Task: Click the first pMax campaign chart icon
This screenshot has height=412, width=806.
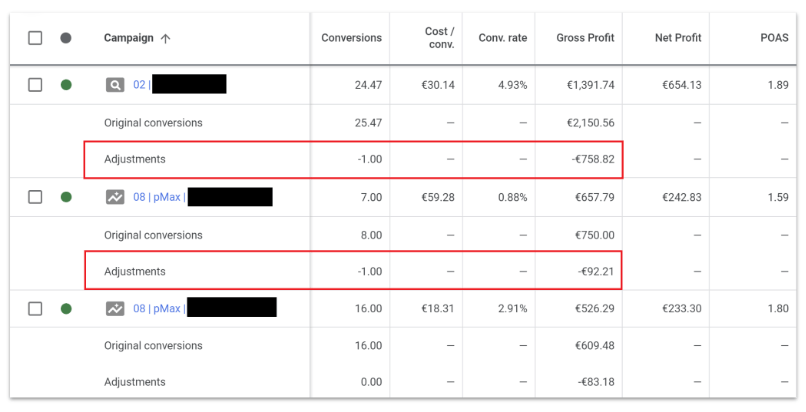Action: point(115,197)
